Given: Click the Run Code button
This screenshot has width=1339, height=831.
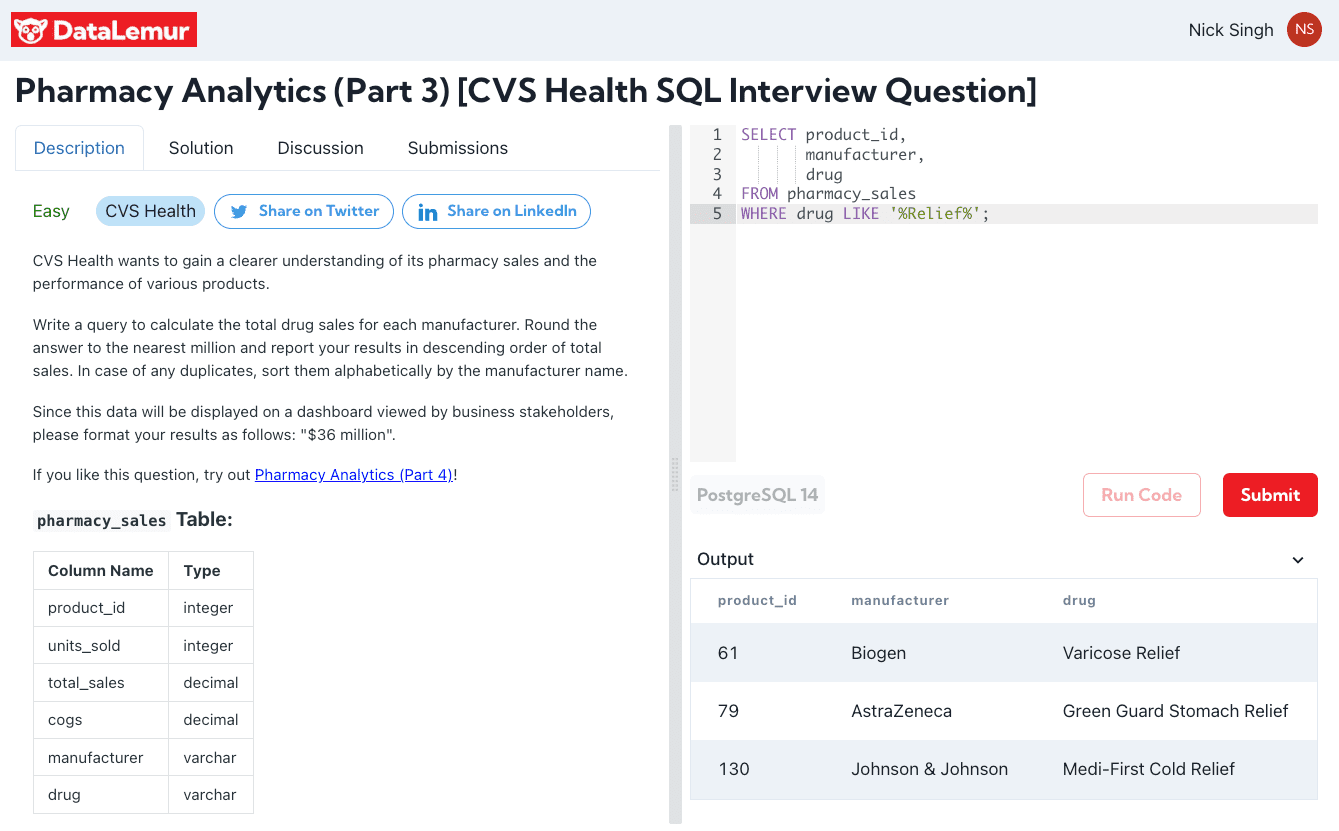Looking at the screenshot, I should 1141,495.
